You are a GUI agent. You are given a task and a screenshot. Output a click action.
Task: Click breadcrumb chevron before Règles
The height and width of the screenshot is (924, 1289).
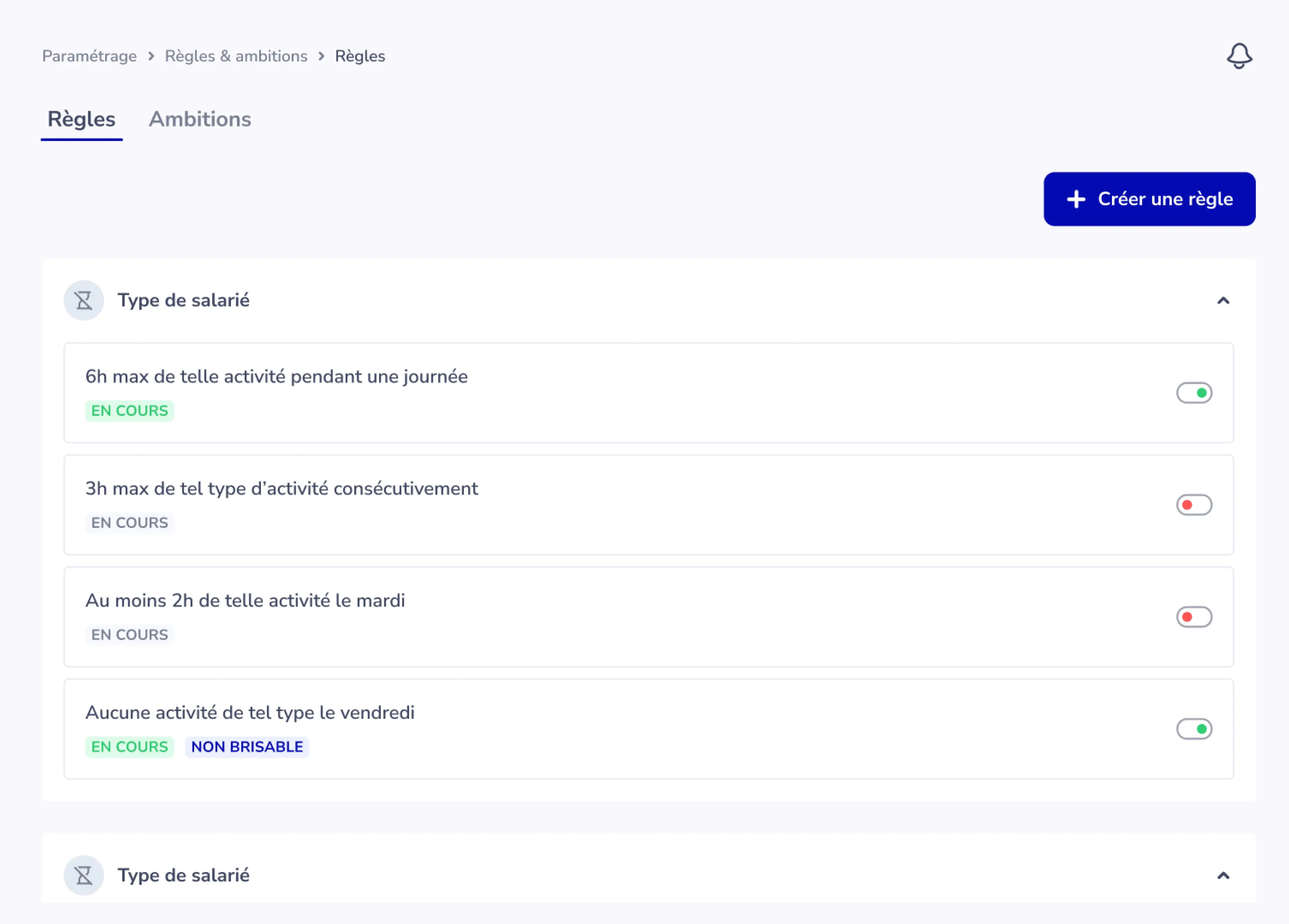pyautogui.click(x=321, y=56)
